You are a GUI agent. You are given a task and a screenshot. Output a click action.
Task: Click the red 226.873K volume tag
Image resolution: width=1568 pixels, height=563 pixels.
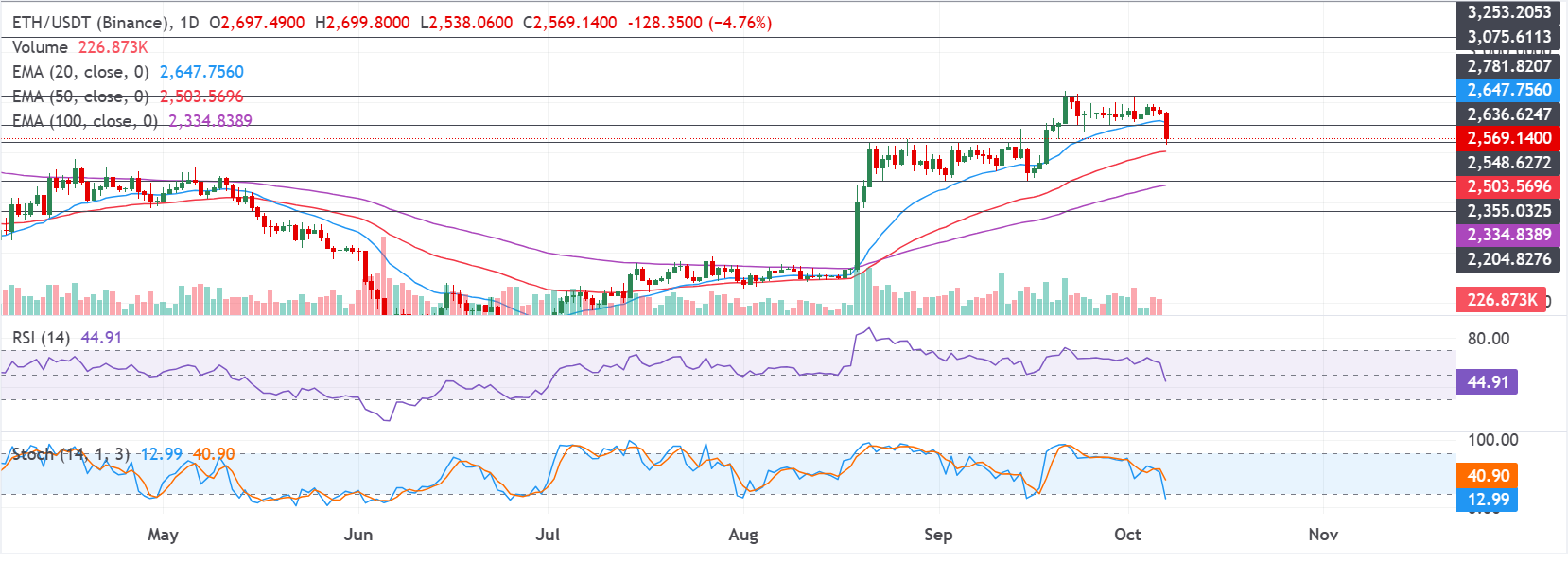point(1502,300)
